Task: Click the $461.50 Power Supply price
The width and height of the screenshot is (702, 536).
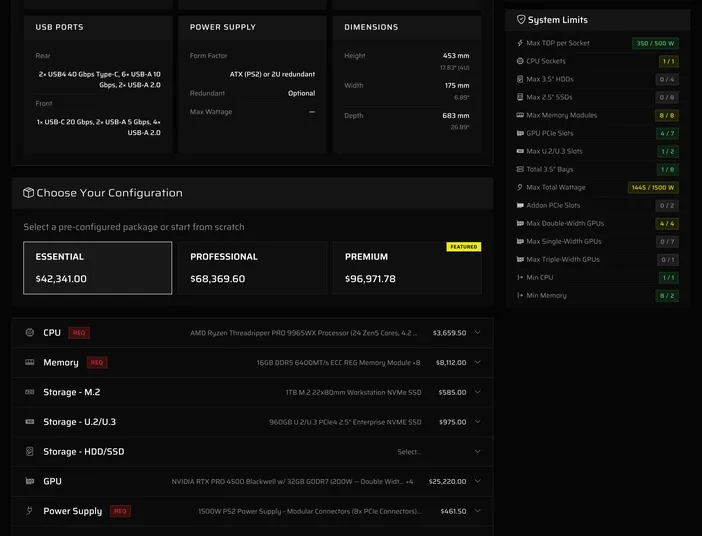Action: 453,511
